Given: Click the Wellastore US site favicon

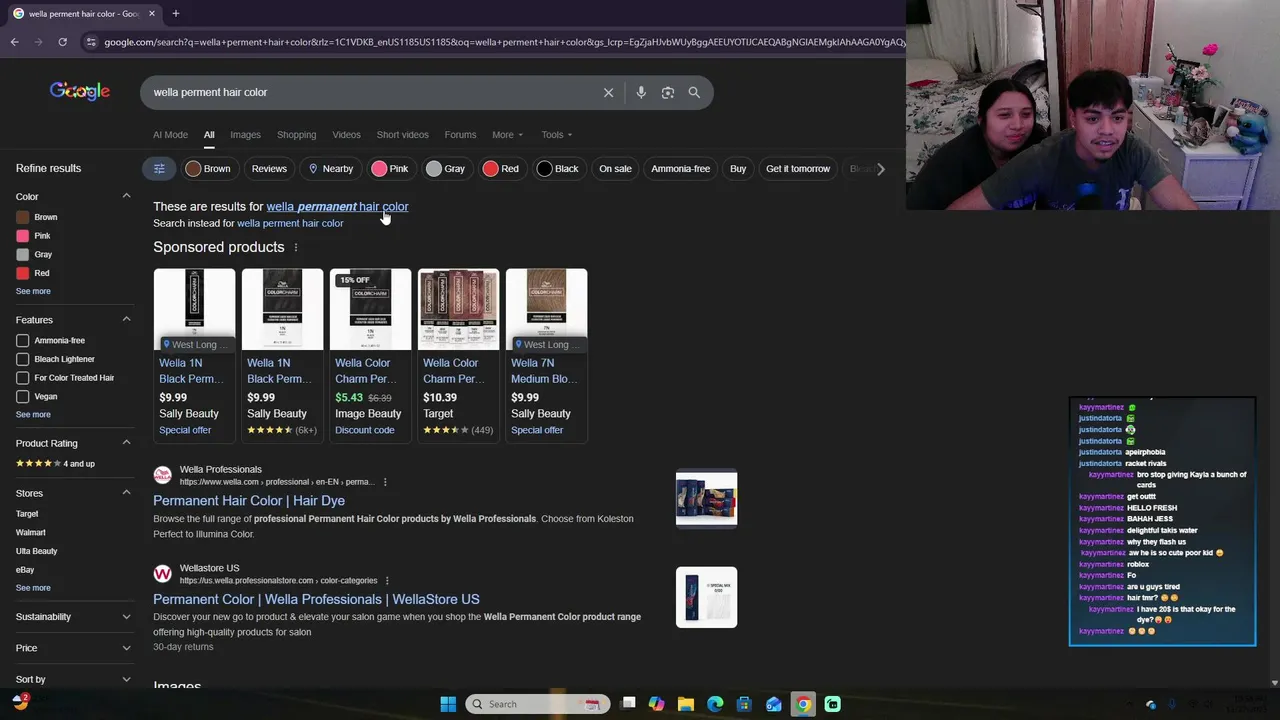Looking at the screenshot, I should (162, 574).
